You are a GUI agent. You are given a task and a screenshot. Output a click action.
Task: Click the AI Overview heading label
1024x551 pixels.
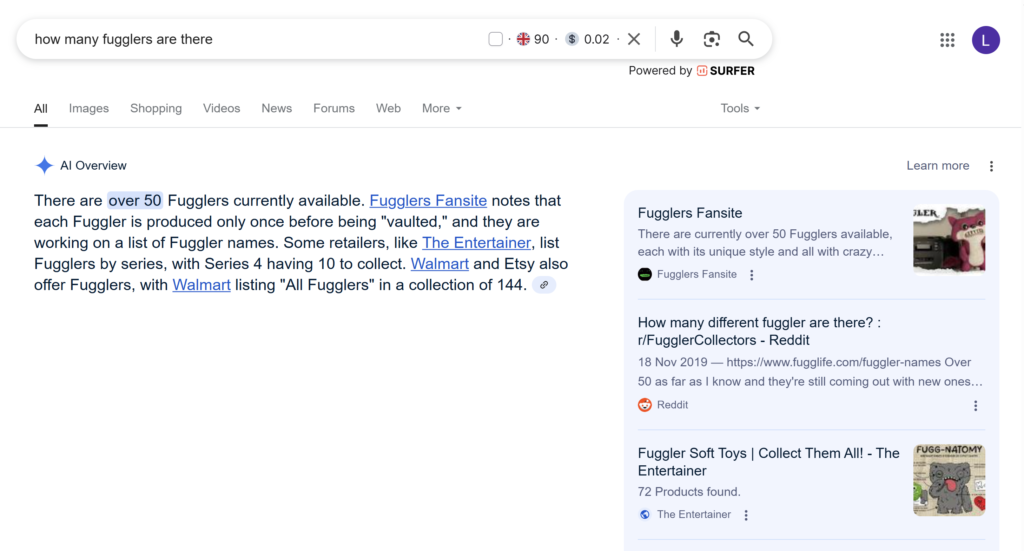point(93,166)
